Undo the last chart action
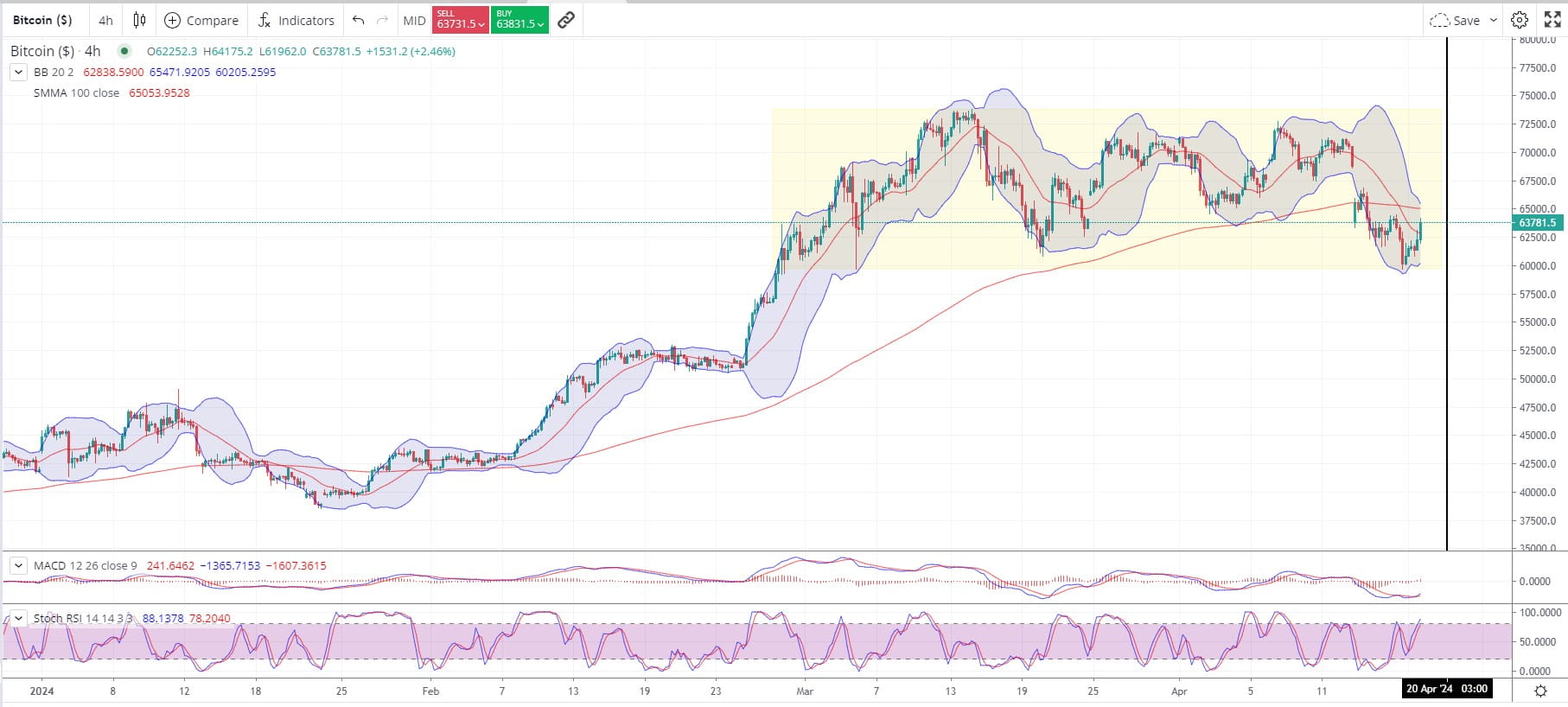This screenshot has width=1568, height=707. click(x=358, y=20)
